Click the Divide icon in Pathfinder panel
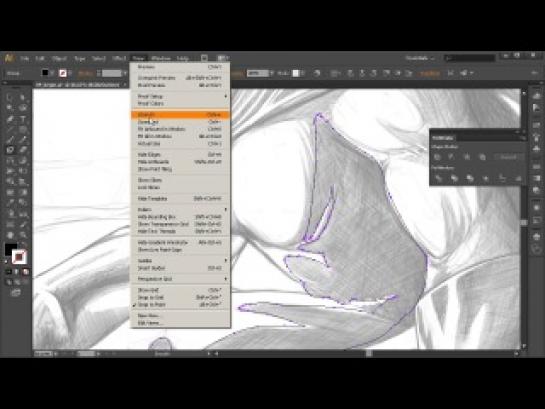This screenshot has width=545, height=409. [x=438, y=179]
